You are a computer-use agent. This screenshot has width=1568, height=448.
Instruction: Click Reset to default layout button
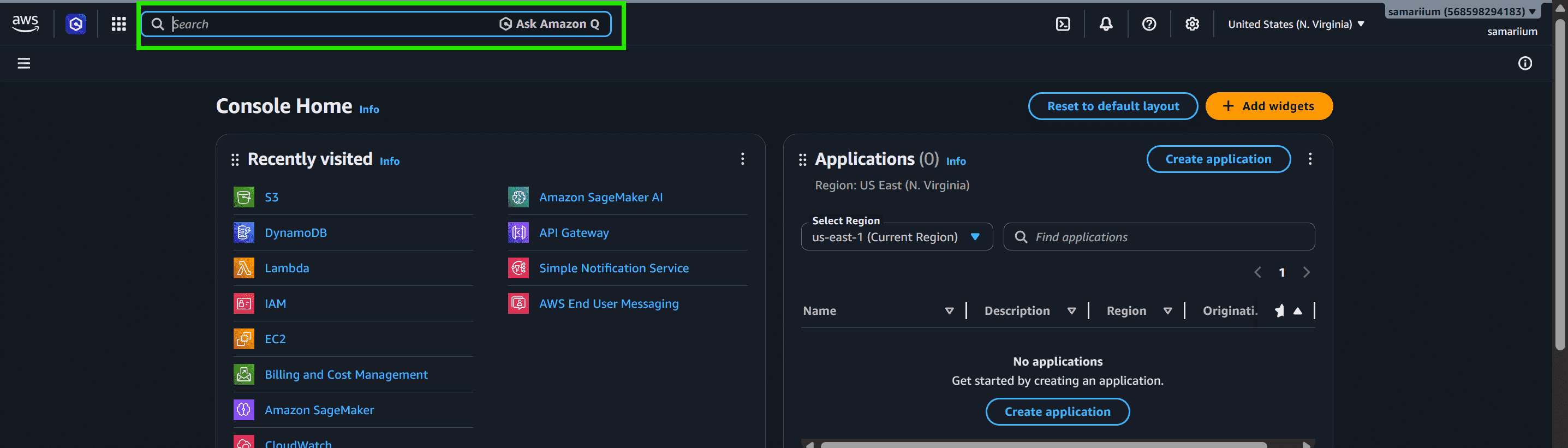pyautogui.click(x=1113, y=106)
